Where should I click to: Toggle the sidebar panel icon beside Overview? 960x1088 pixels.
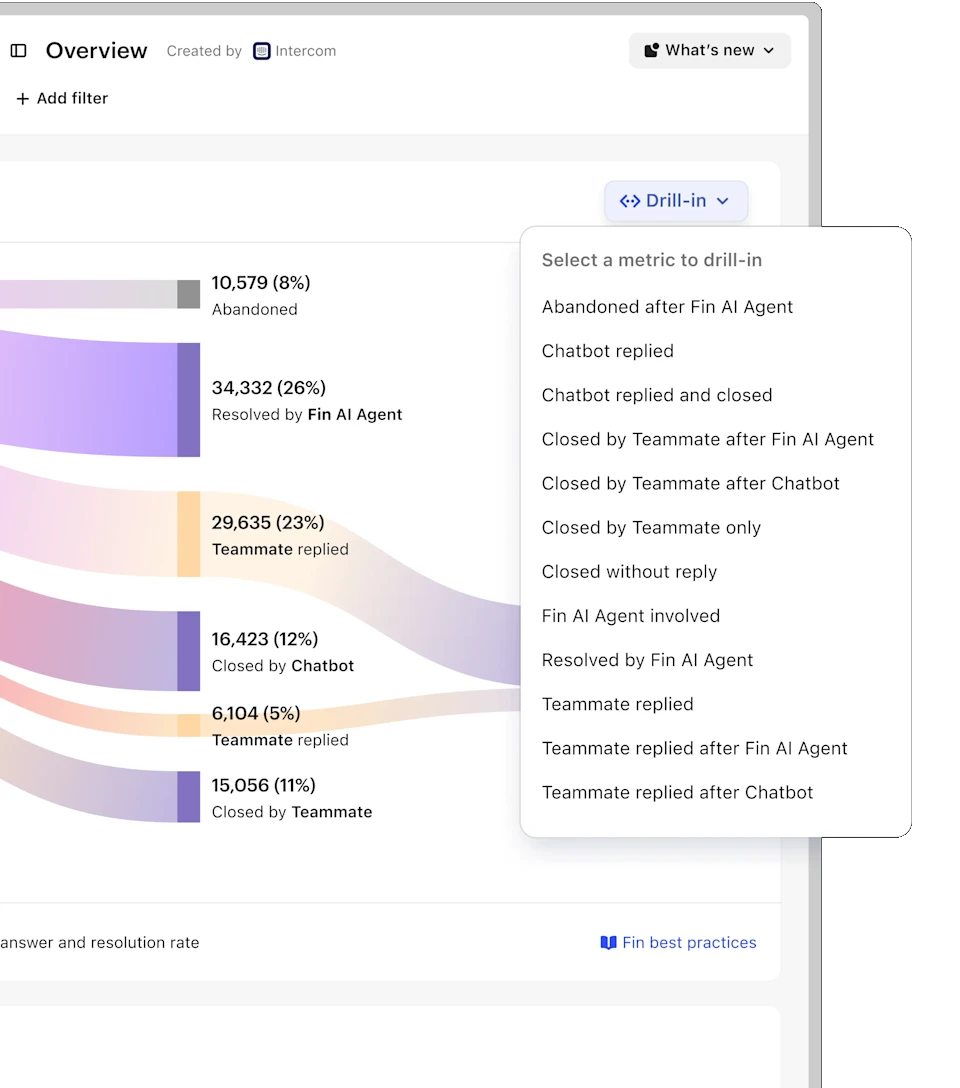coord(19,51)
